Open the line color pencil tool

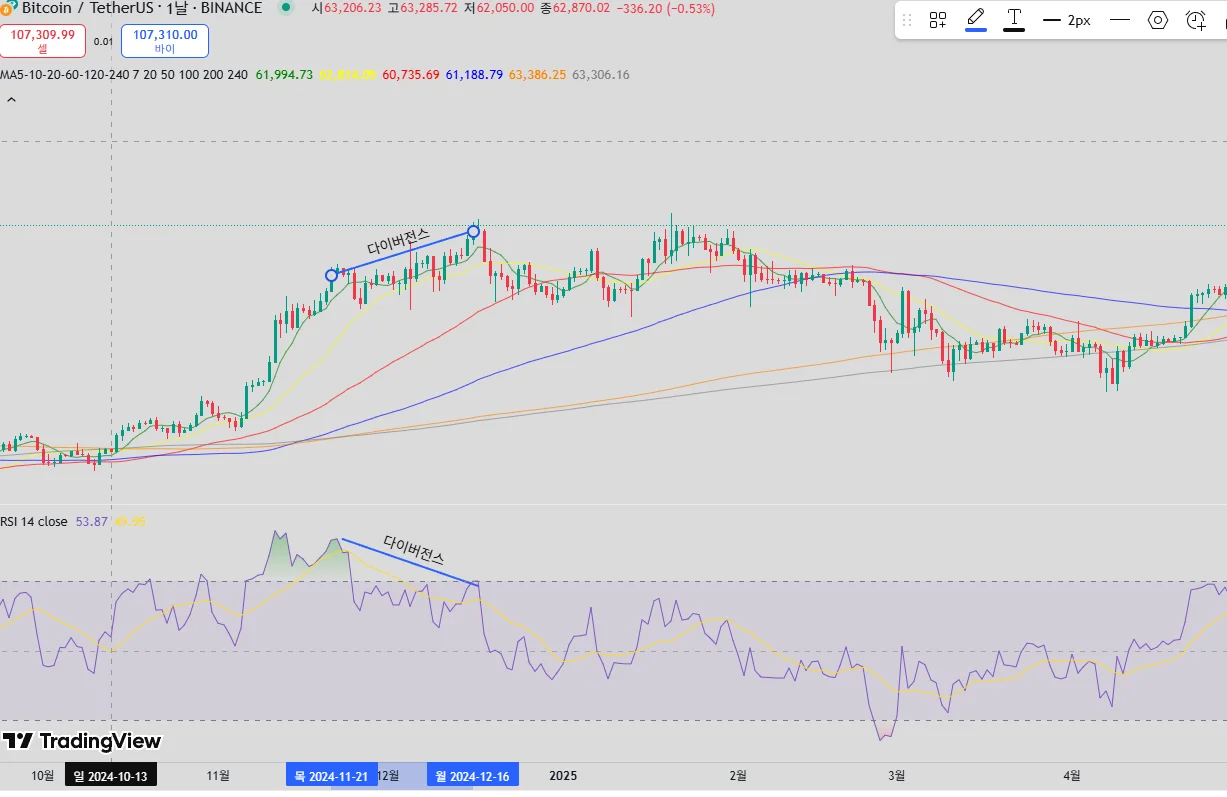coord(976,19)
